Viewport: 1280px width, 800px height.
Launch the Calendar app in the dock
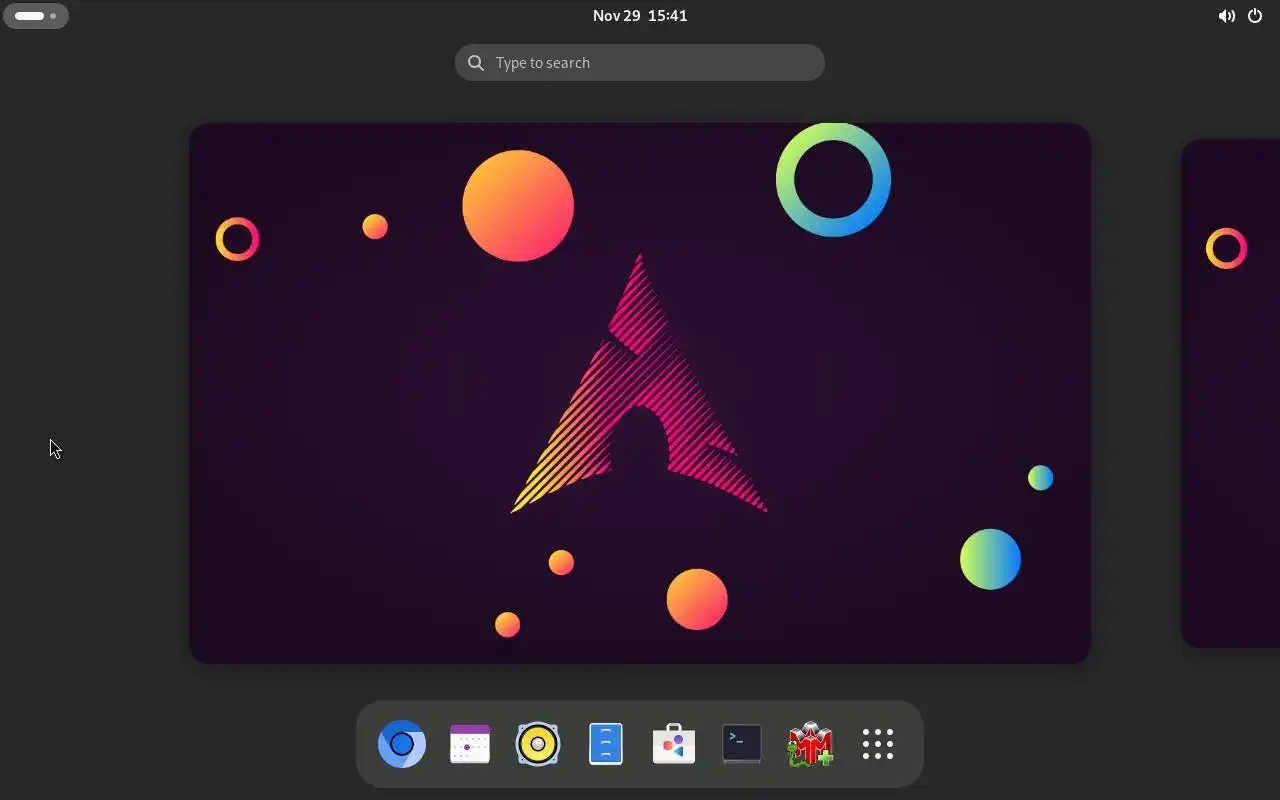(470, 744)
